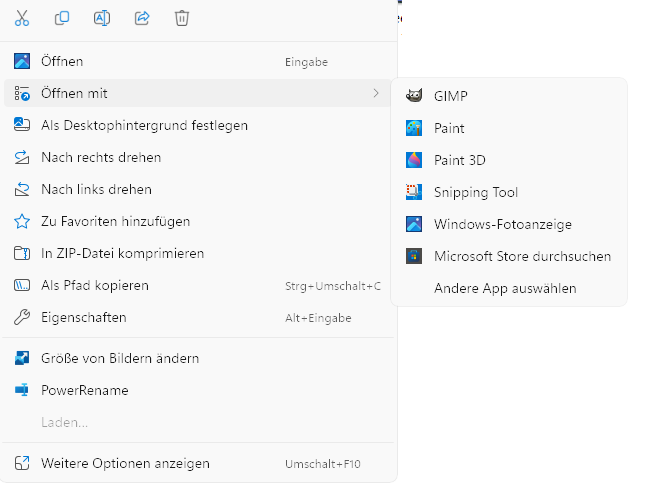Launch Paint from the Öffnen mit list

click(x=449, y=128)
